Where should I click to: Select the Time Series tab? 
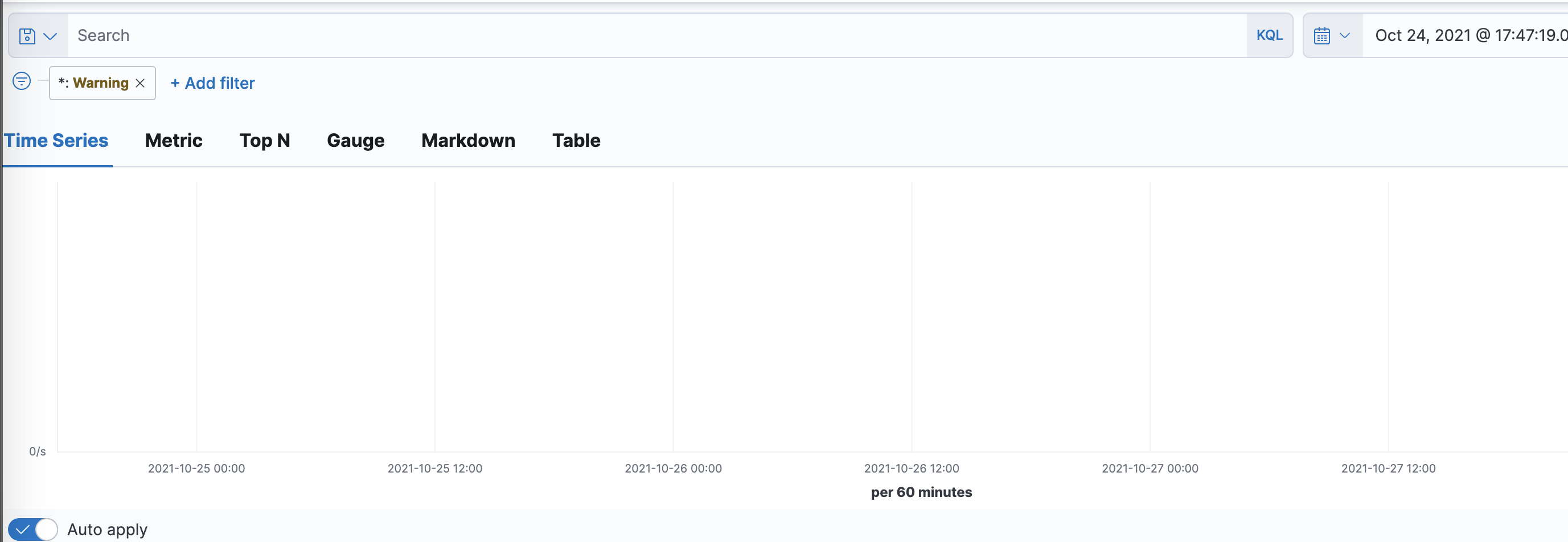coord(56,141)
